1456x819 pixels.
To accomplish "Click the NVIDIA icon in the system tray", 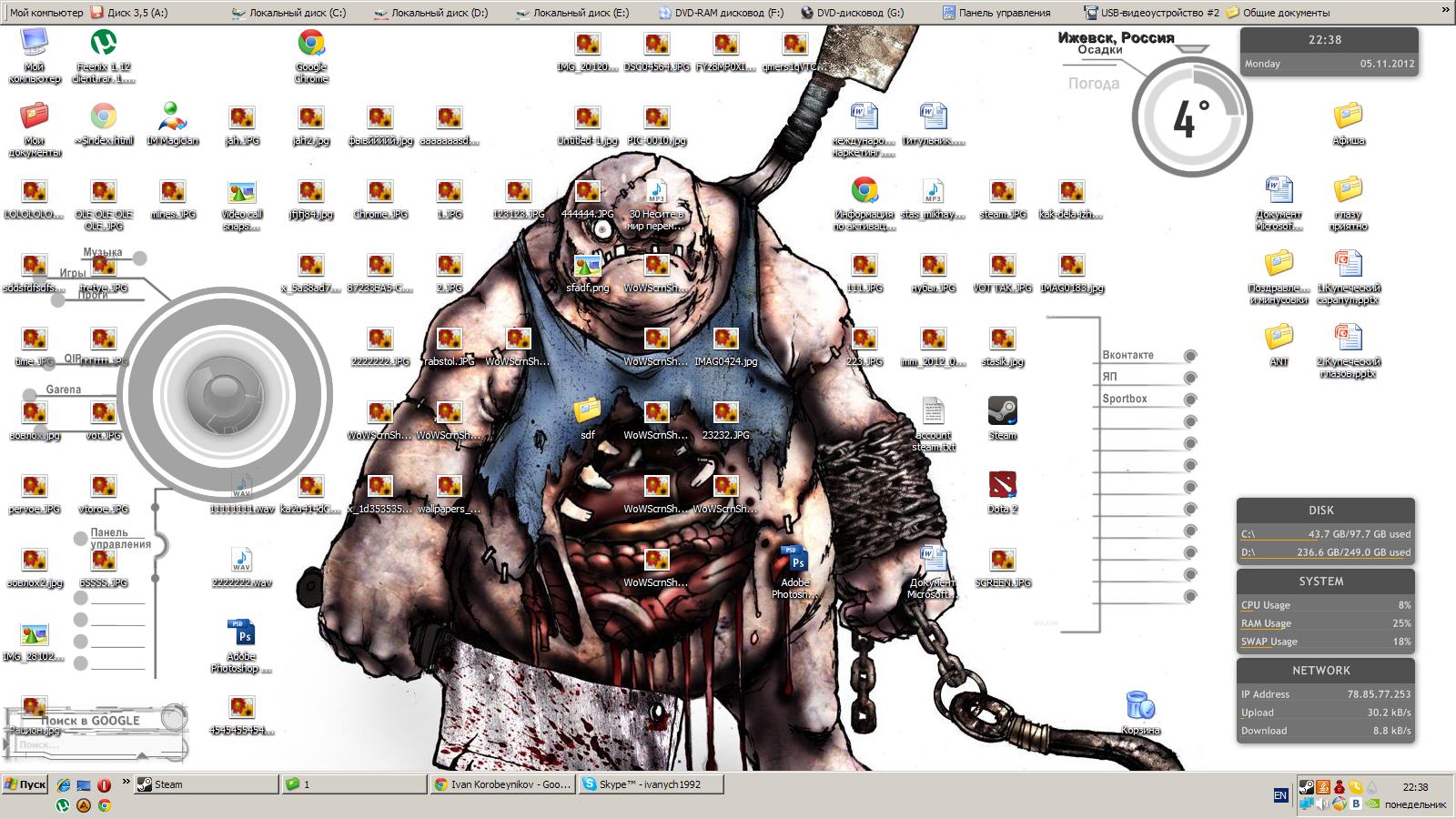I will click(x=1372, y=804).
